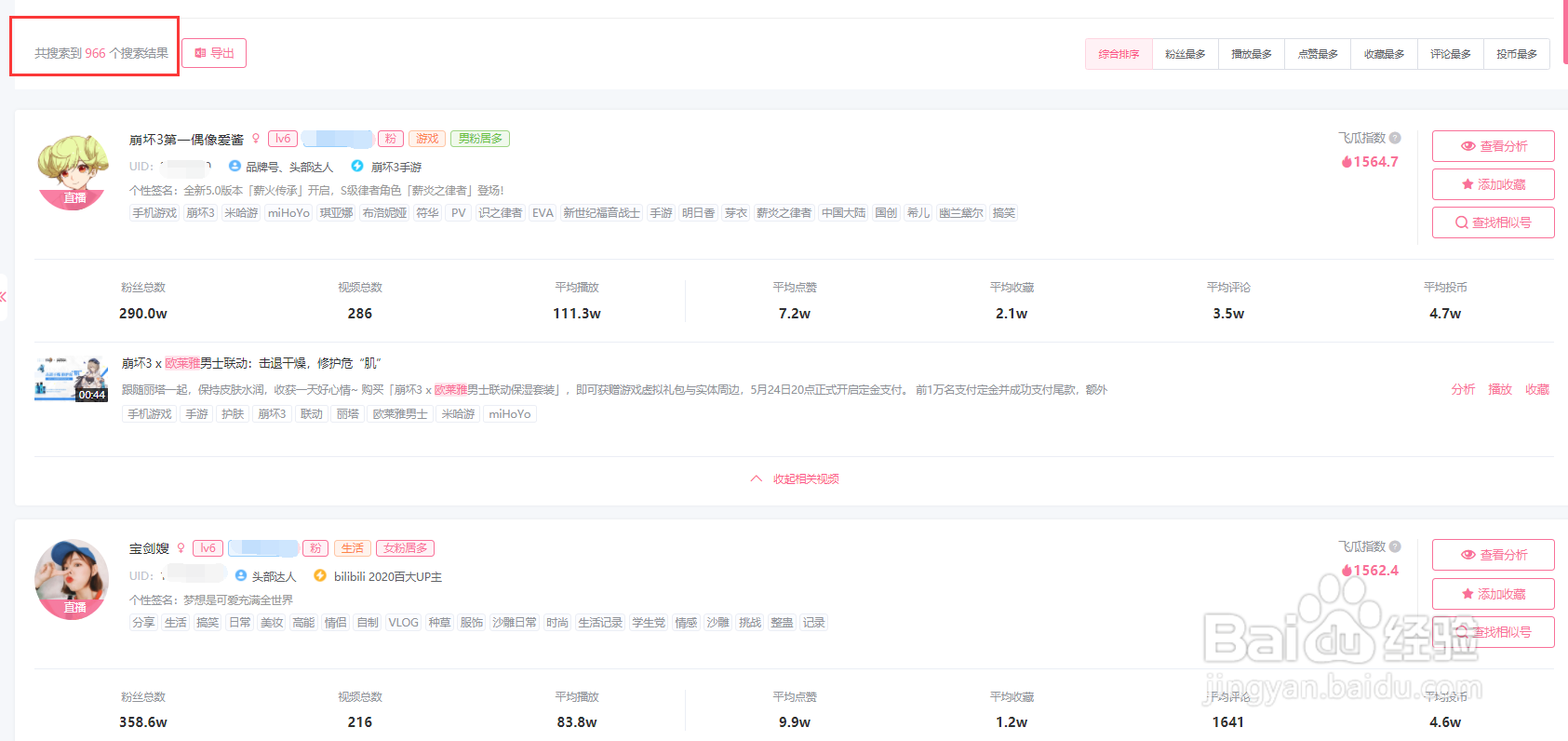
Task: Click the 薪炎之律者 tag
Action: coord(784,213)
